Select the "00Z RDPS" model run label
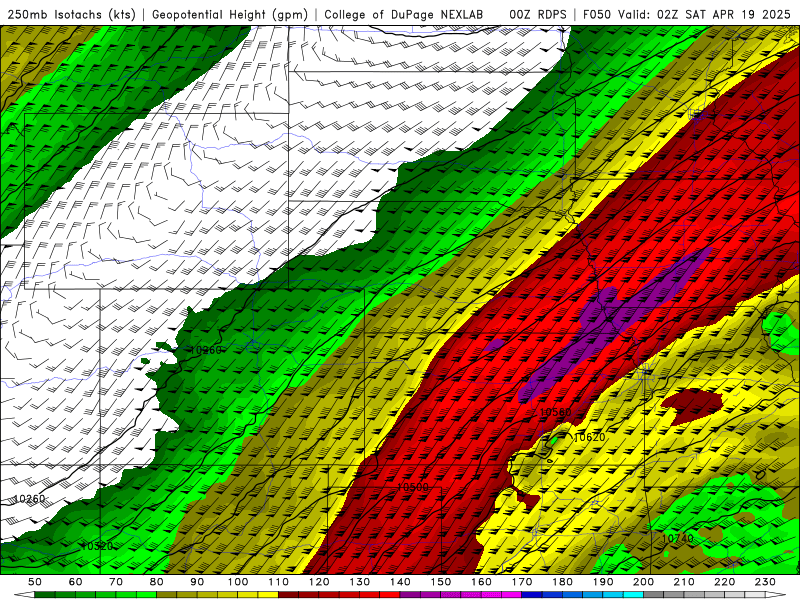Image resolution: width=800 pixels, height=600 pixels. (x=538, y=15)
